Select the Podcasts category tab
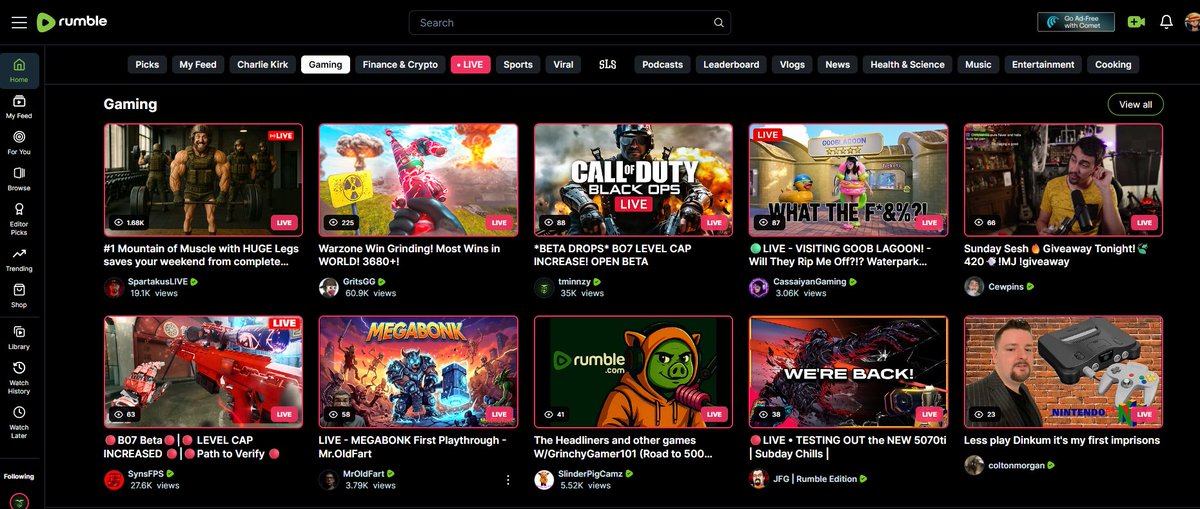 click(662, 64)
